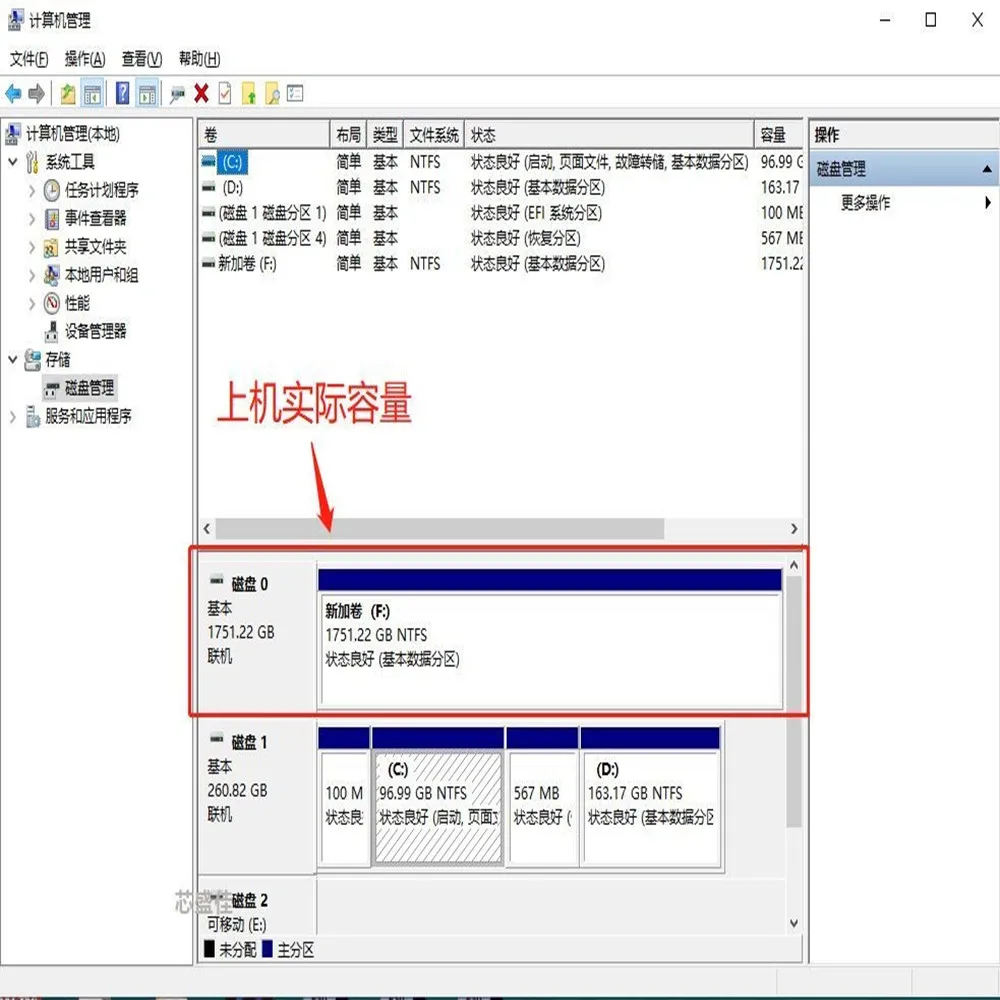The image size is (1000, 1000).
Task: Click the gray Forward arrow in toolbar
Action: [37, 94]
